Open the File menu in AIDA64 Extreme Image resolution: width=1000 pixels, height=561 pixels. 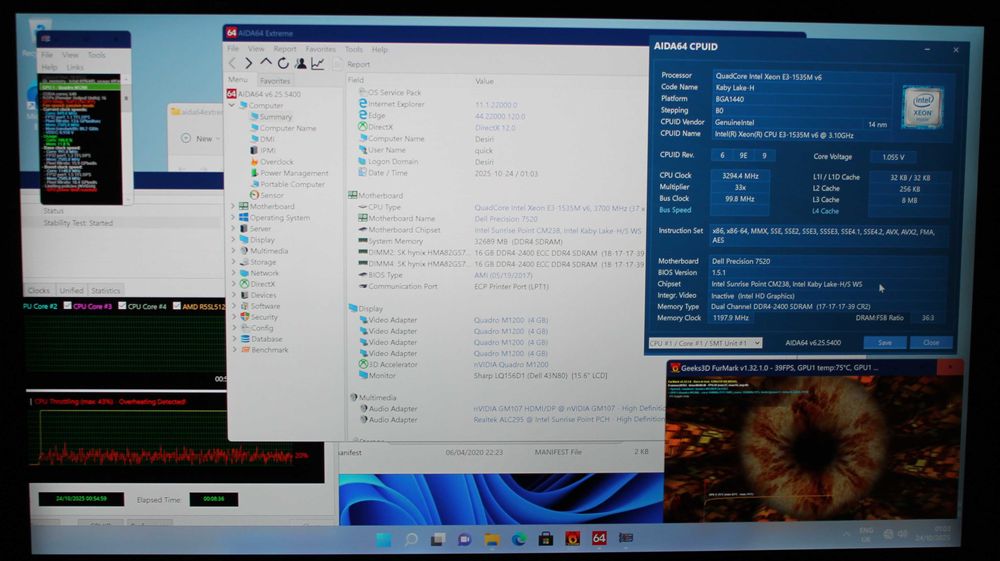pos(233,49)
